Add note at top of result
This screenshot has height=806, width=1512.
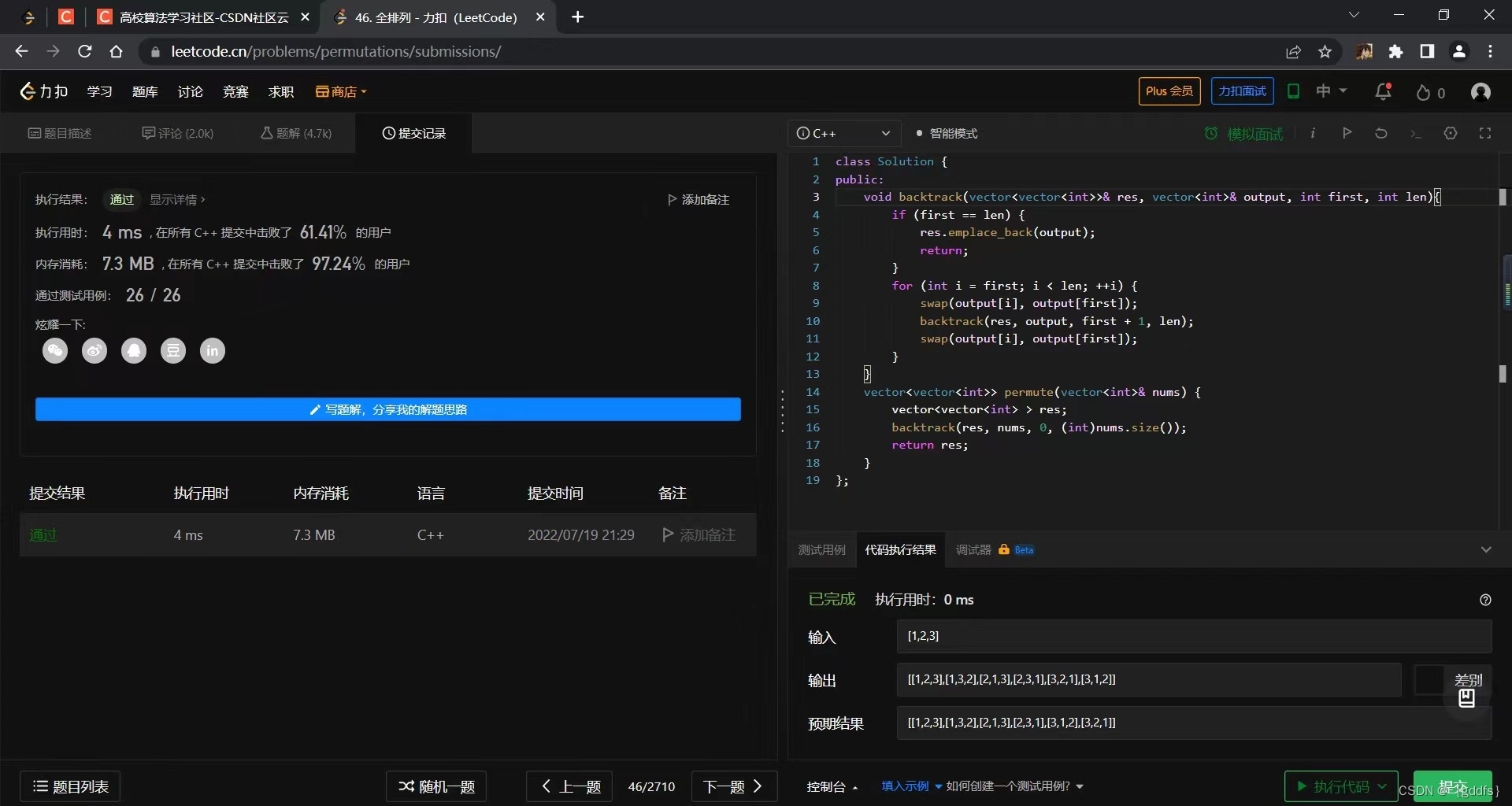(698, 200)
